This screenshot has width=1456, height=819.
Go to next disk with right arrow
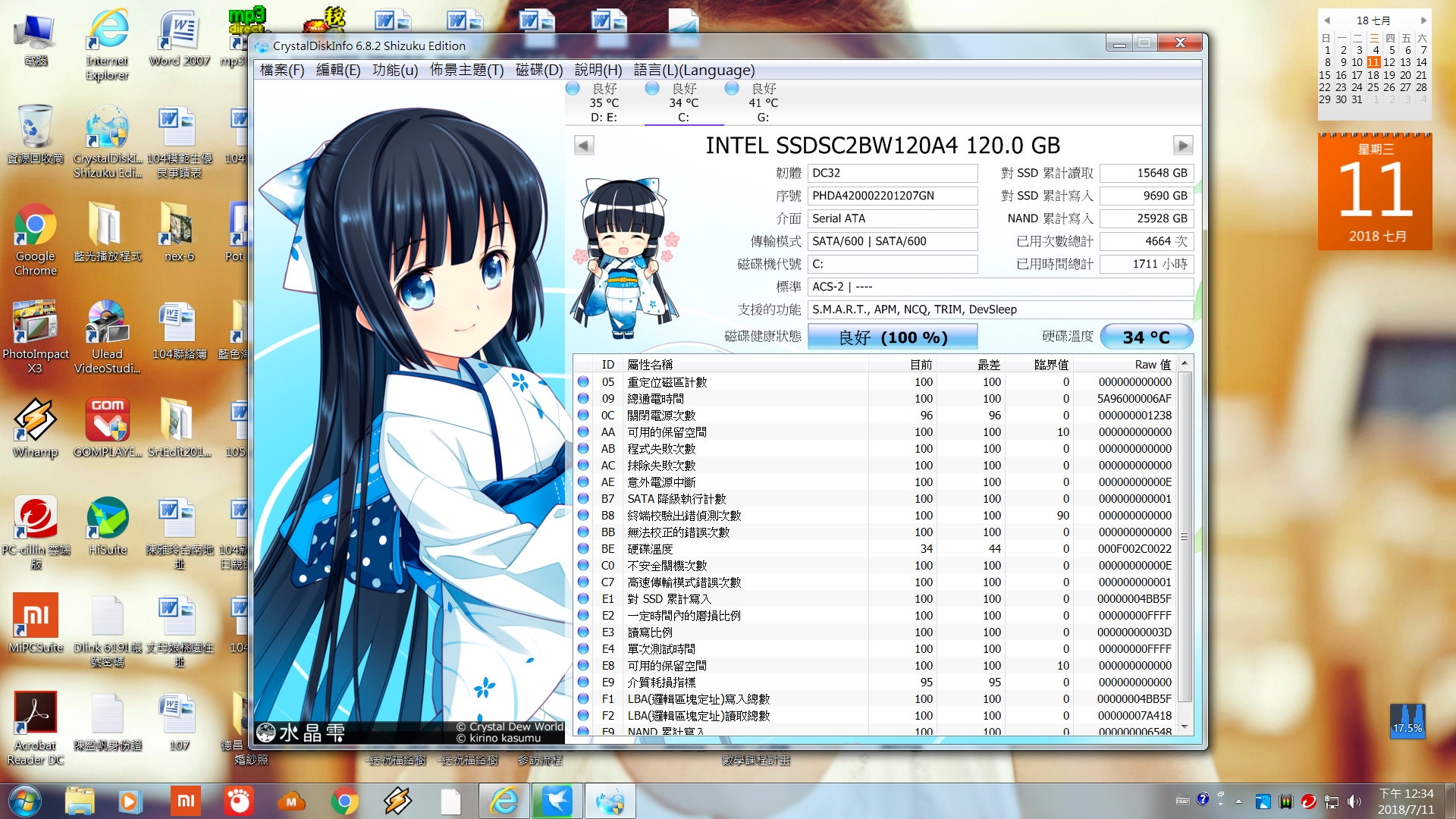pyautogui.click(x=1182, y=145)
